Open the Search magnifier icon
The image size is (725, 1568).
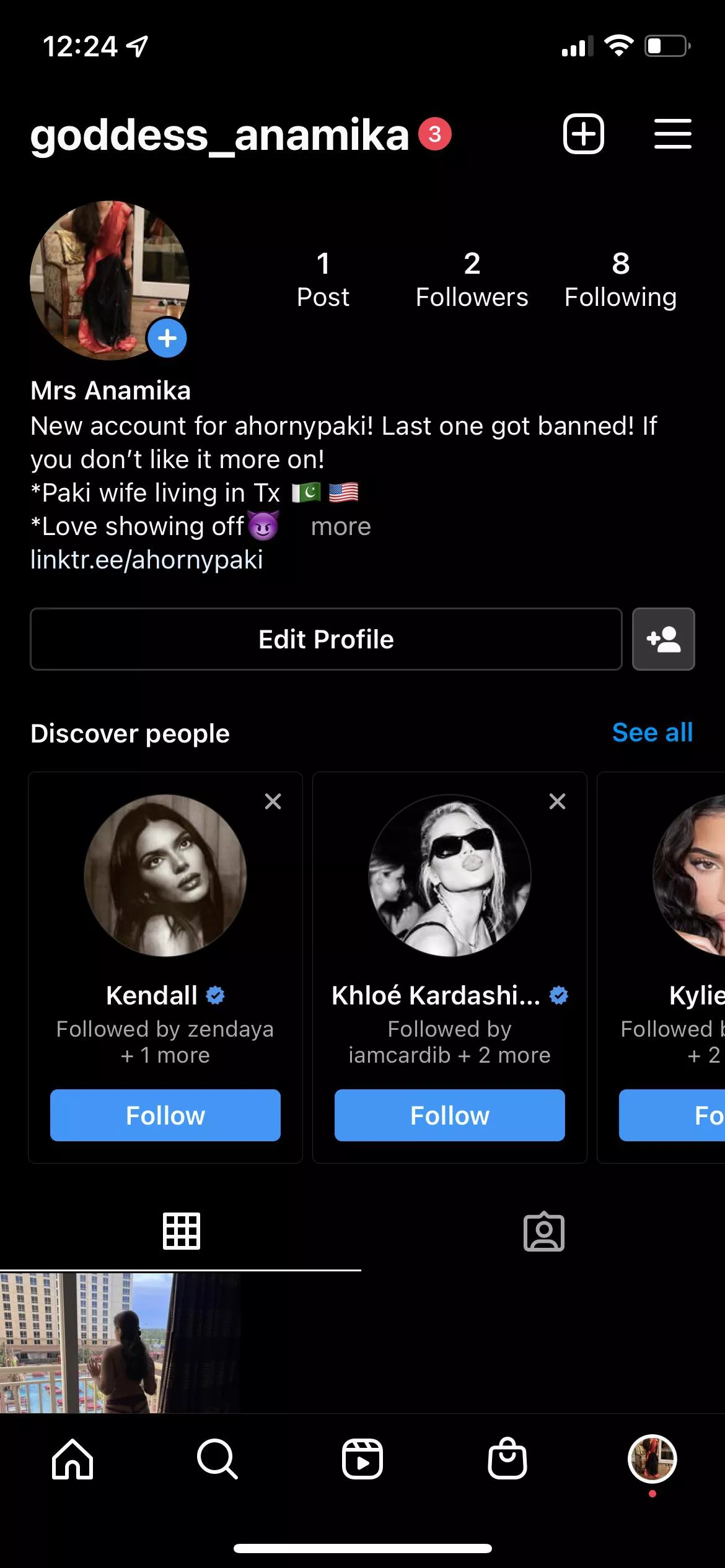tap(217, 1459)
